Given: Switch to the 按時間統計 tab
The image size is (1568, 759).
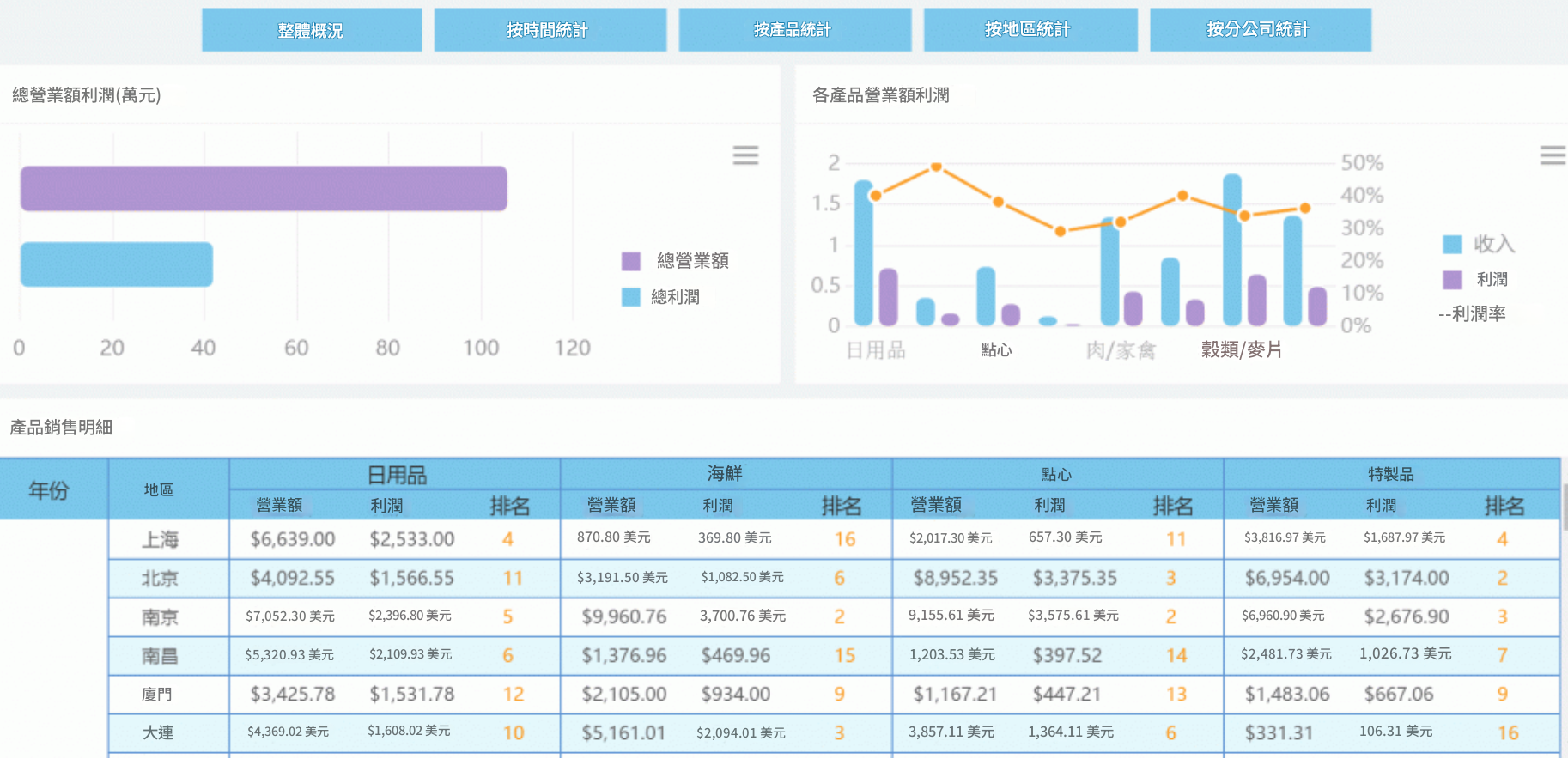Looking at the screenshot, I should tap(550, 30).
